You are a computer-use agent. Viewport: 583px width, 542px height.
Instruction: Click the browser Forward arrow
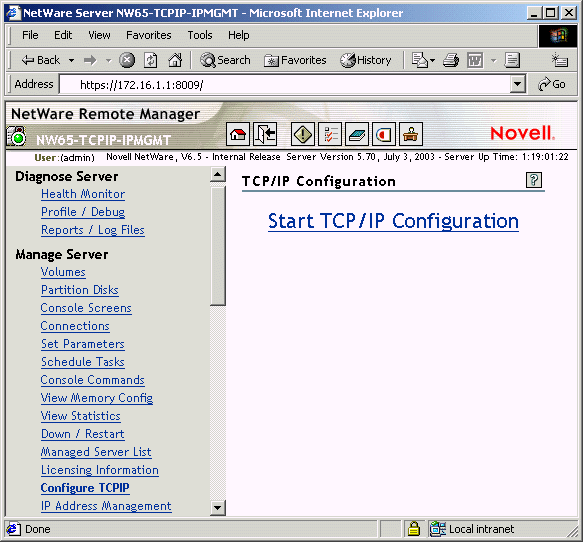[90, 60]
